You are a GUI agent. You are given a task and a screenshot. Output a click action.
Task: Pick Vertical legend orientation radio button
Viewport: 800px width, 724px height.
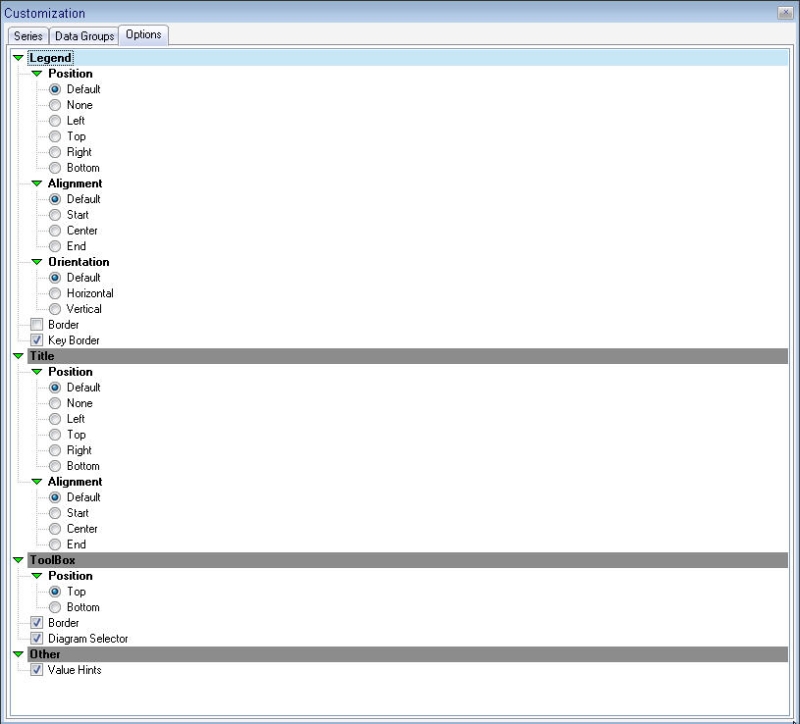click(x=55, y=309)
